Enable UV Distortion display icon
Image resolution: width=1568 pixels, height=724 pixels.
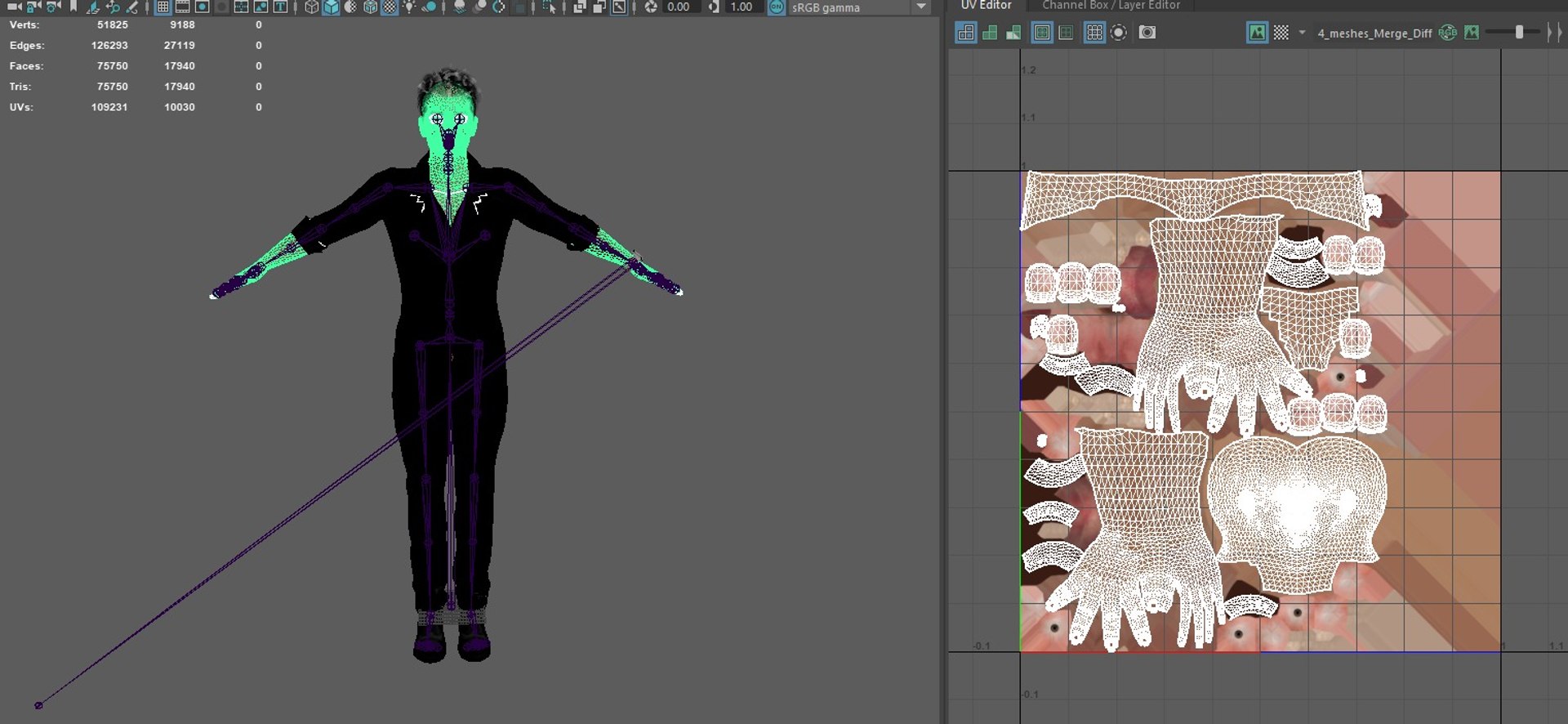click(x=1013, y=33)
